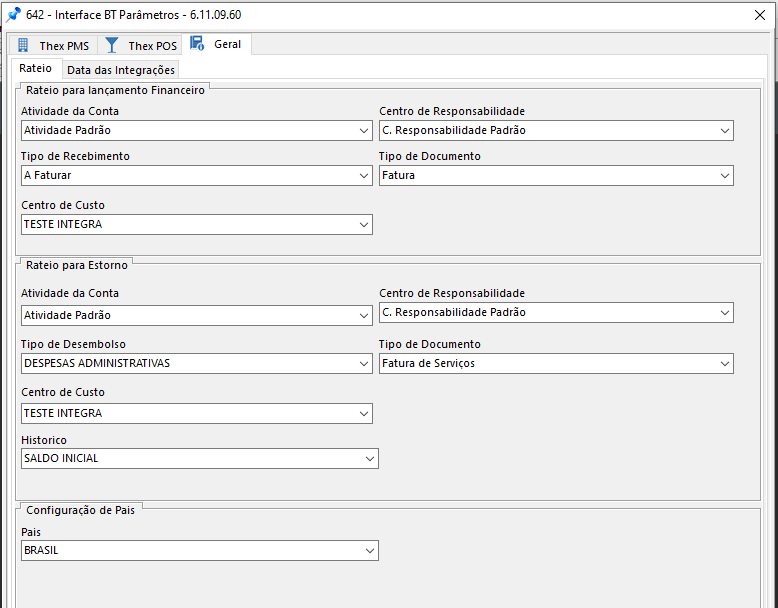The width and height of the screenshot is (778, 608).
Task: Click the 'A Faturar' value text
Action: pos(48,175)
